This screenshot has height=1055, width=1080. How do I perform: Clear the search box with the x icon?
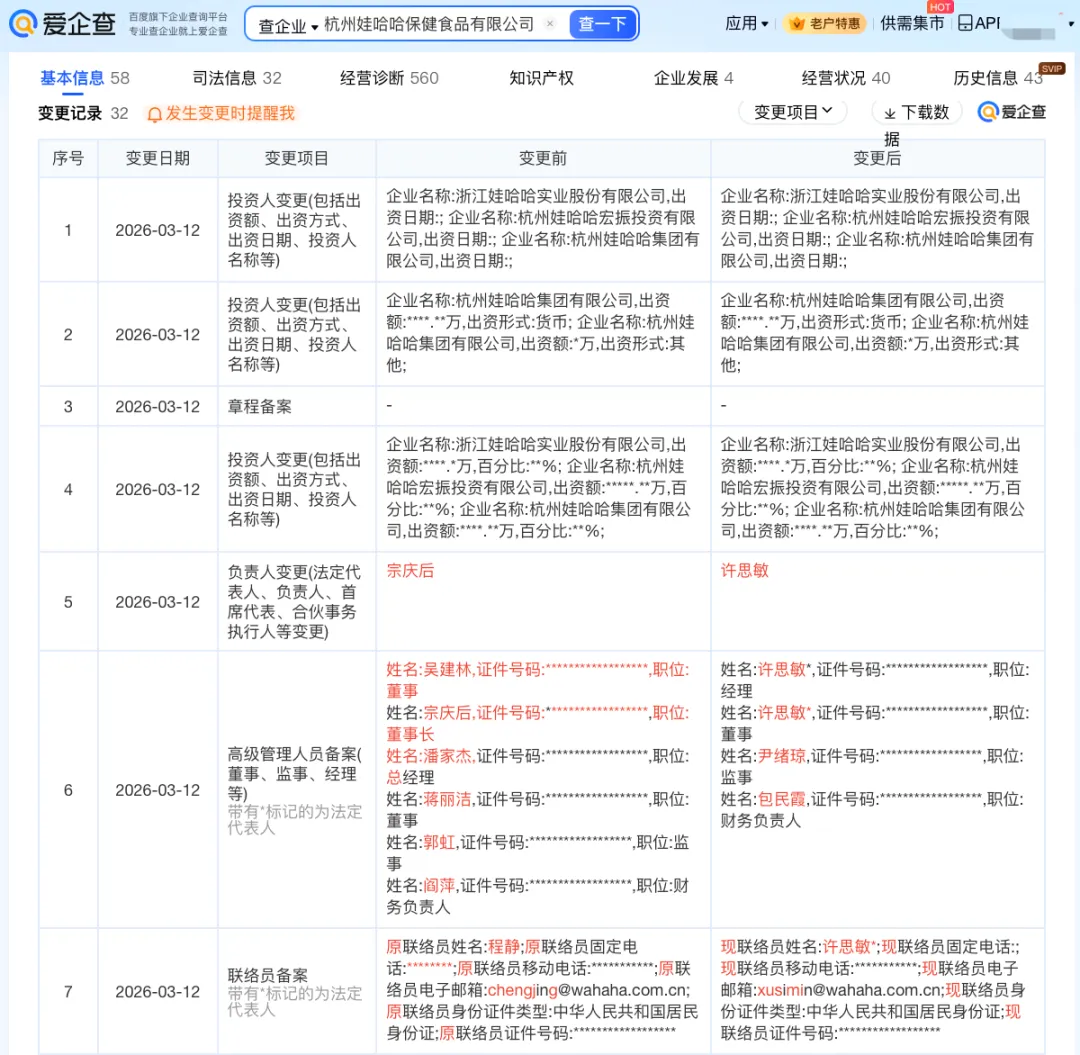pos(550,24)
